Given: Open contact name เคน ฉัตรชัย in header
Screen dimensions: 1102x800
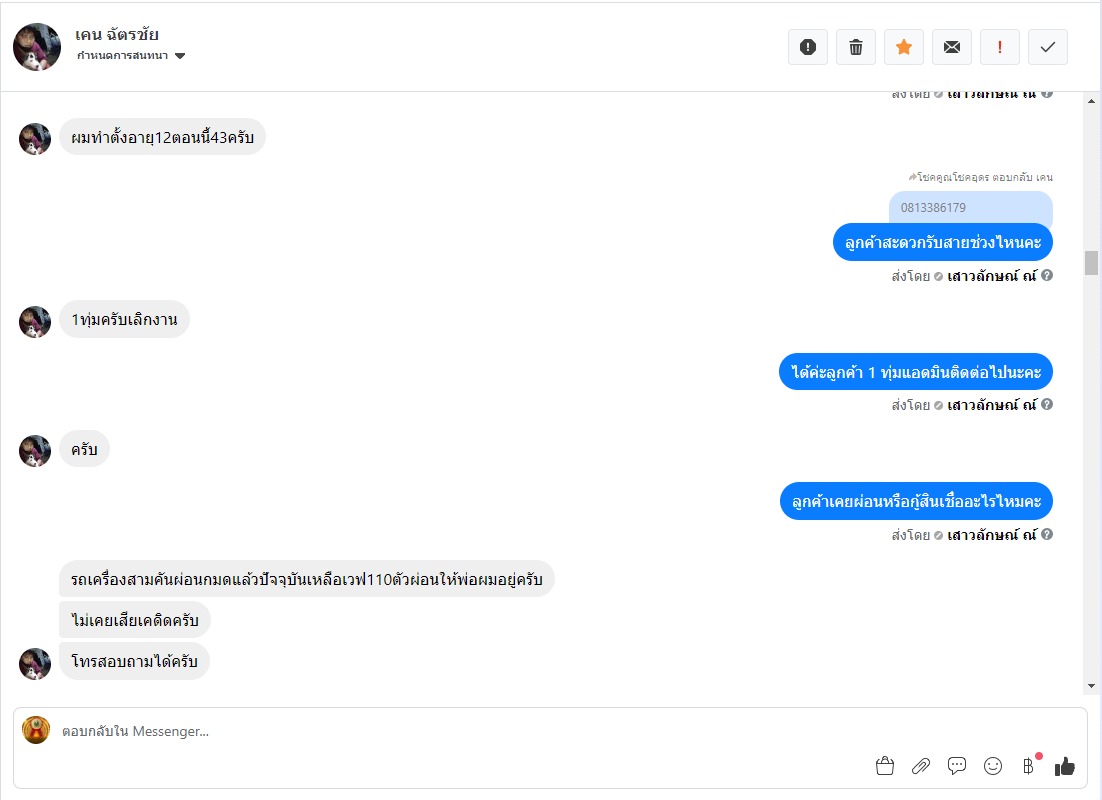Looking at the screenshot, I should [x=117, y=34].
